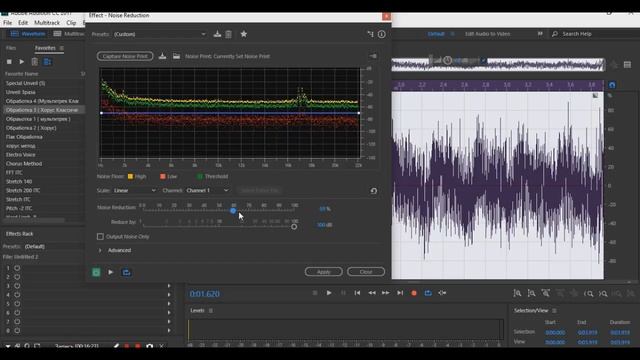Viewport: 640px width, 360px height.
Task: Save the current effect preset icon
Action: point(217,34)
